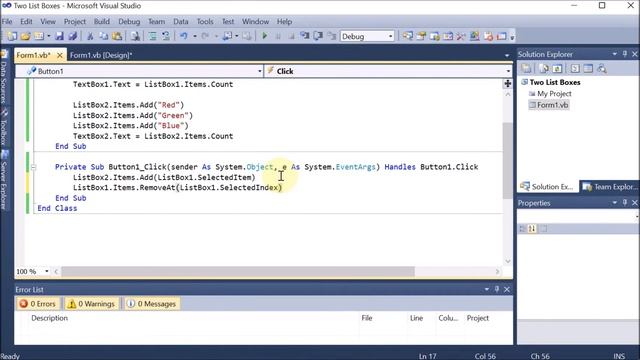Open Properties Window toolbar icon
The height and width of the screenshot is (360, 640).
(421, 36)
